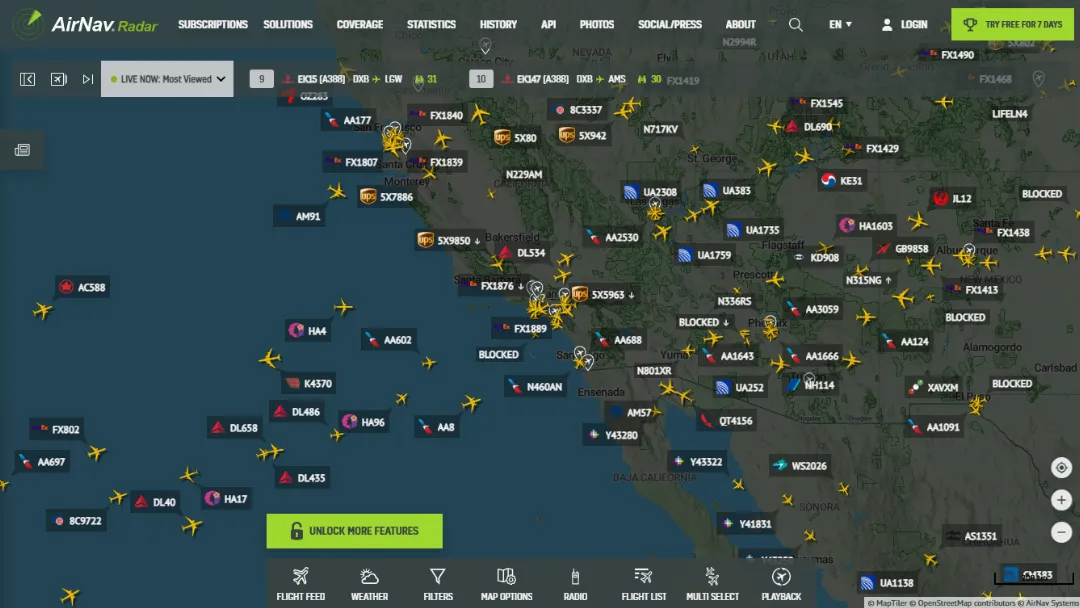Activate the Multi Select tool
The width and height of the screenshot is (1080, 608).
click(712, 584)
